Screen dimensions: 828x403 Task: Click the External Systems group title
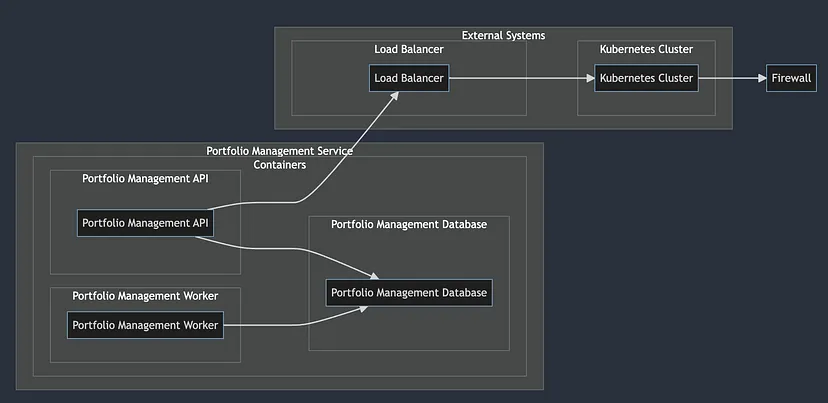503,36
